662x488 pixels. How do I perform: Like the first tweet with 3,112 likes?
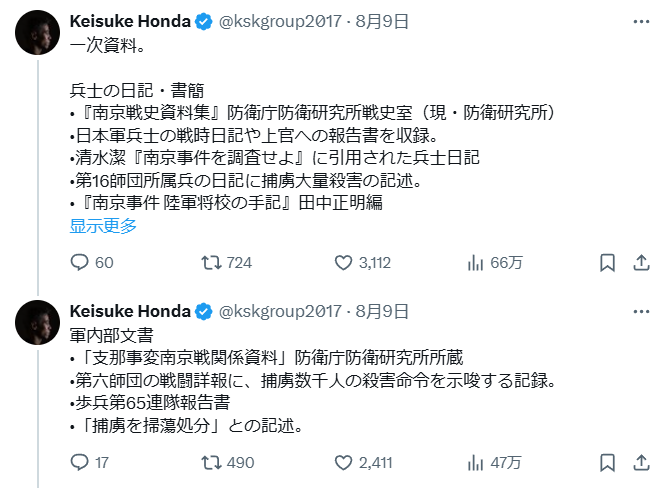pos(344,263)
